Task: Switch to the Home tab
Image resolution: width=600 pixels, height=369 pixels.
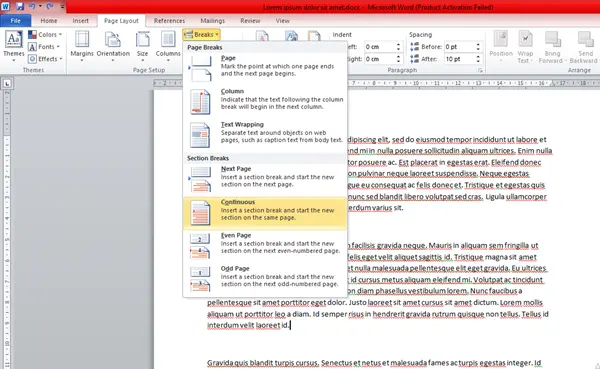Action: click(49, 21)
